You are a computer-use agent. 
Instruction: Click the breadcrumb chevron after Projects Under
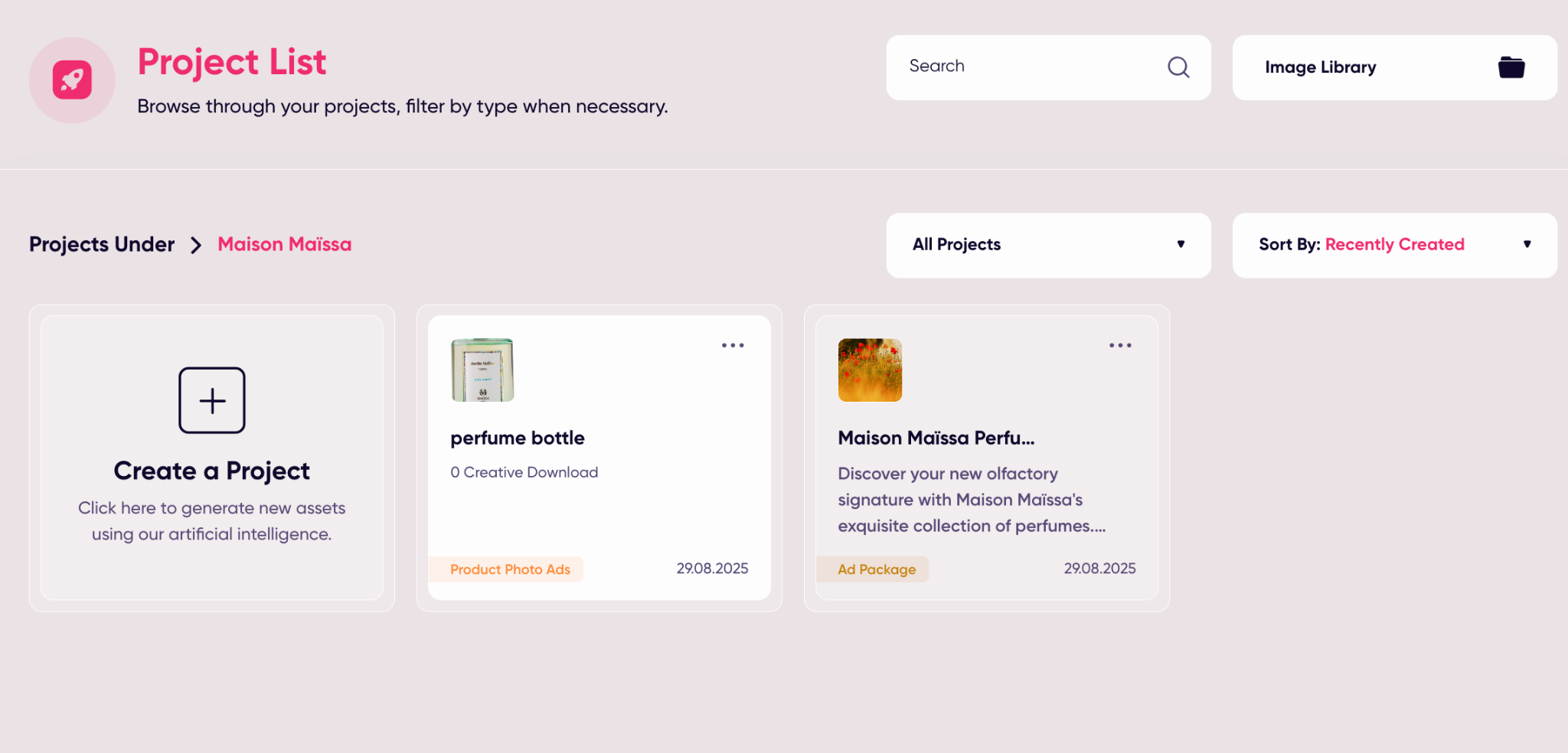click(196, 245)
